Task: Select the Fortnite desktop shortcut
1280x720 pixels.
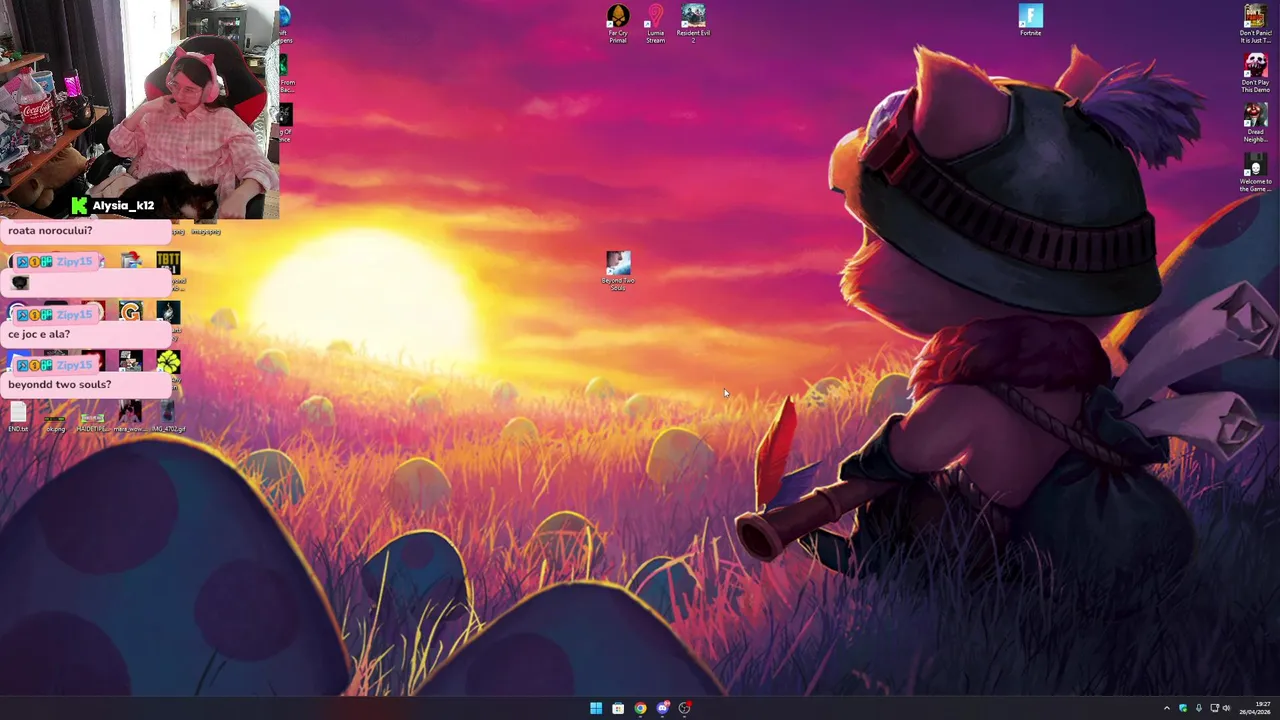Action: pos(1030,20)
